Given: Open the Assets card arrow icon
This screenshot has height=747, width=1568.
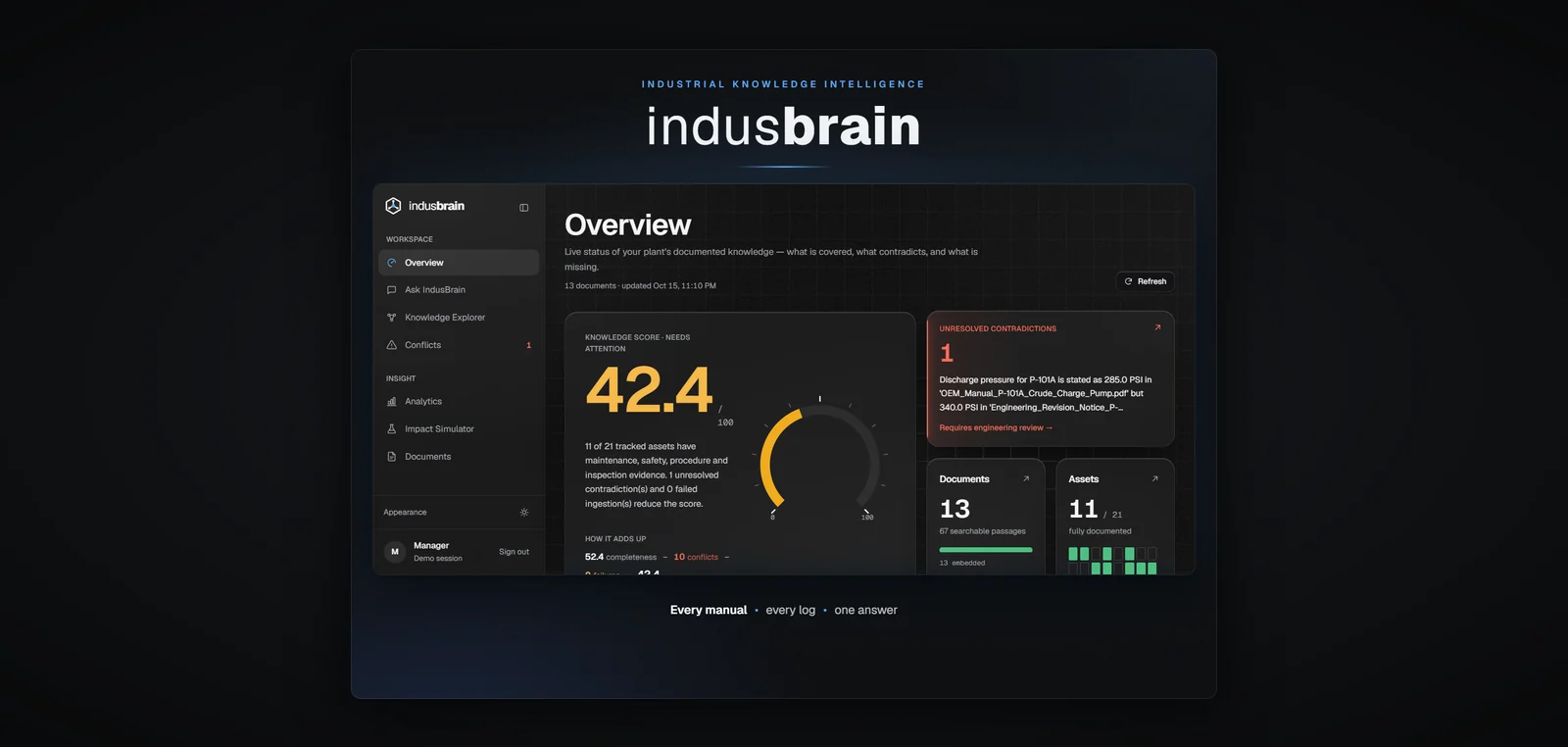Looking at the screenshot, I should click(1155, 479).
